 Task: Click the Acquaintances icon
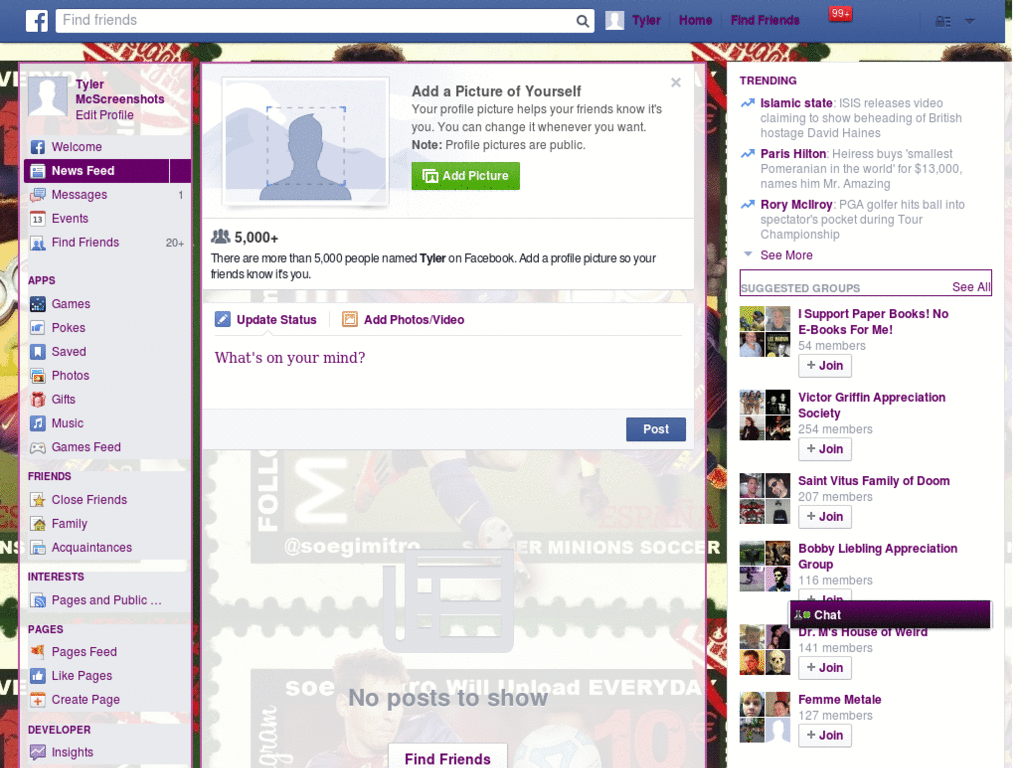pos(38,548)
